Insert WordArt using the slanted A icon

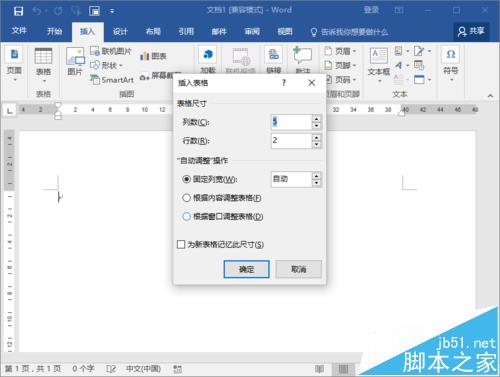coord(398,65)
